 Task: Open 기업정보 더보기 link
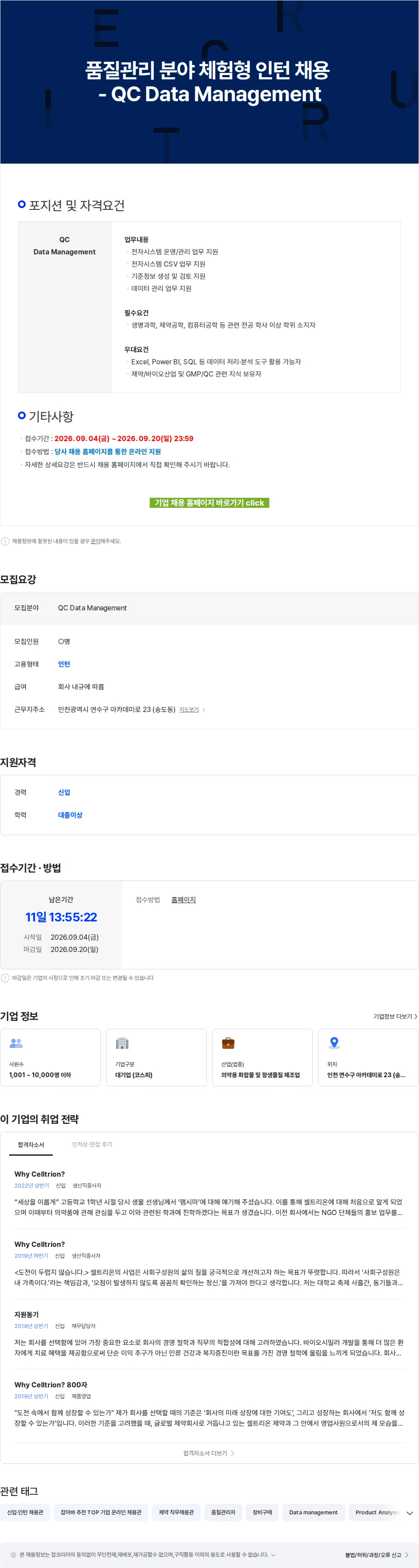pos(395,1017)
